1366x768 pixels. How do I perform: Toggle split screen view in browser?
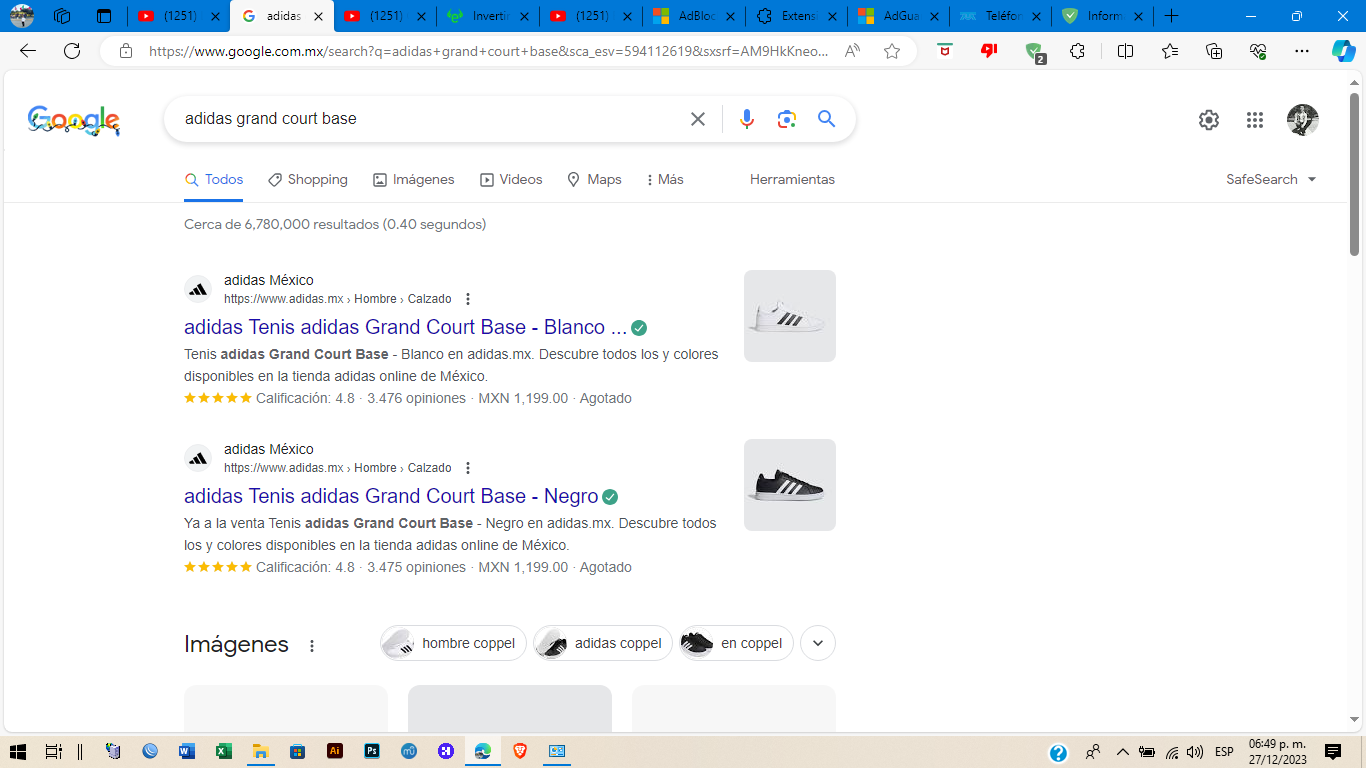pos(1125,51)
